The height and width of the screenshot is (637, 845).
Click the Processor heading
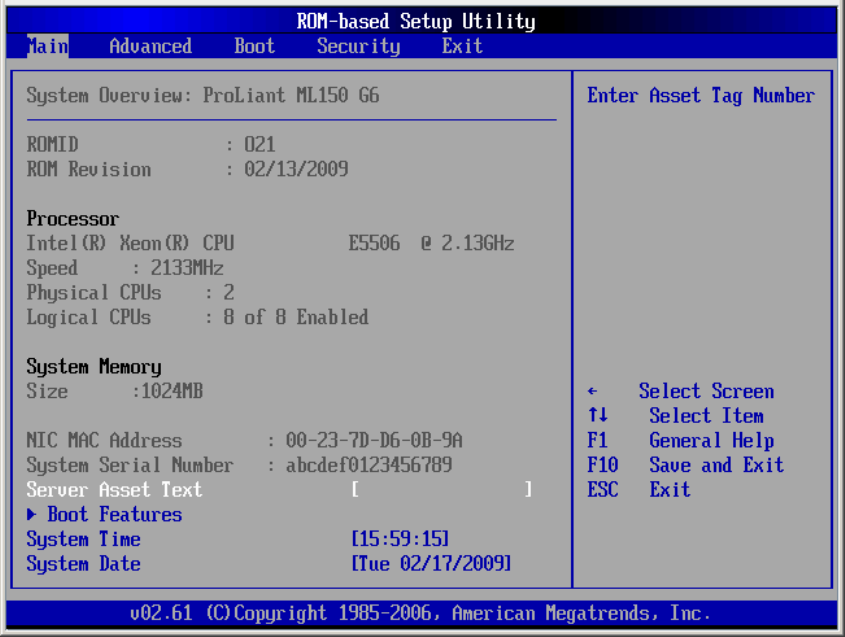(73, 219)
